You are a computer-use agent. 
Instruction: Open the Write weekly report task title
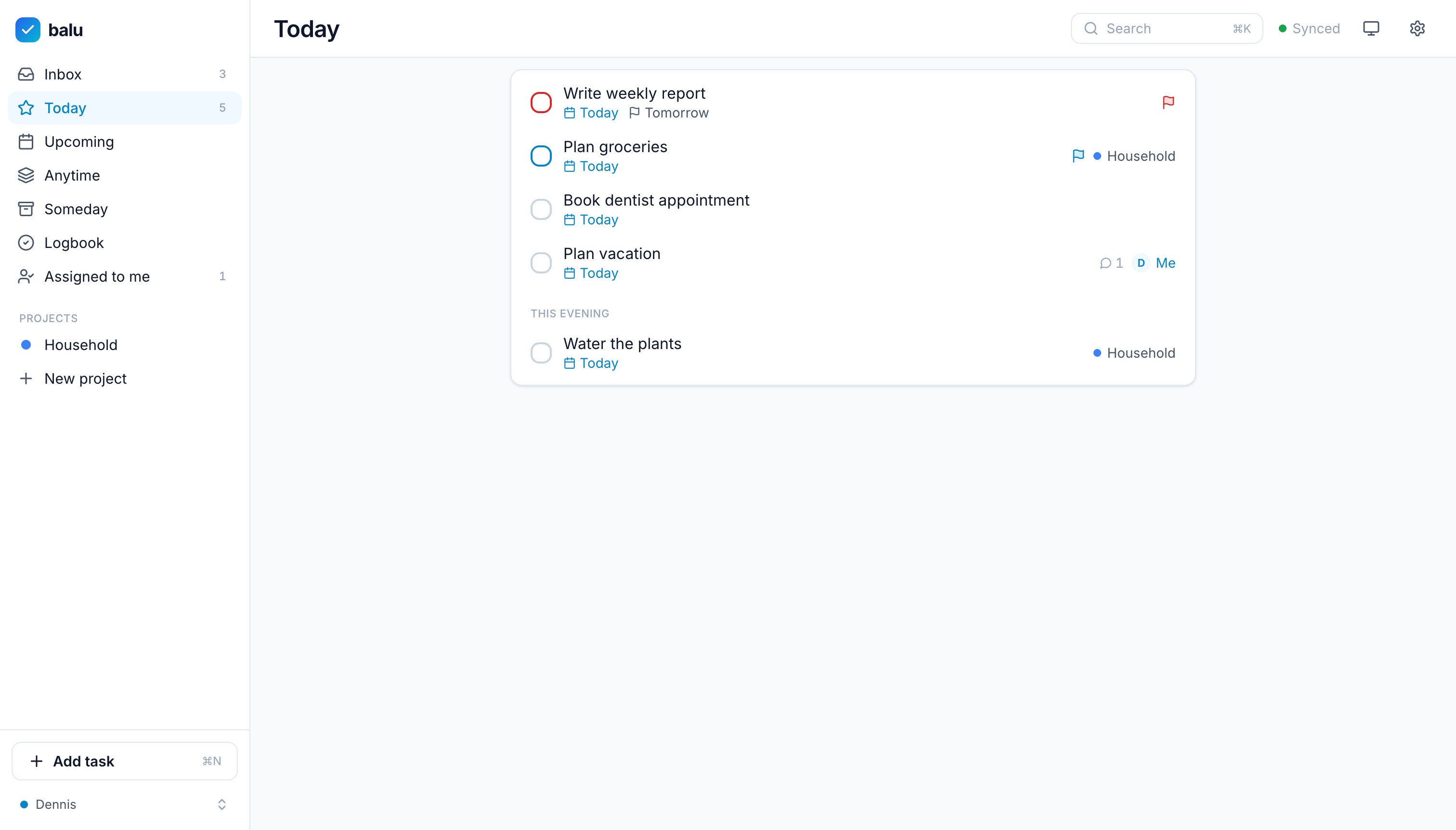pos(634,93)
